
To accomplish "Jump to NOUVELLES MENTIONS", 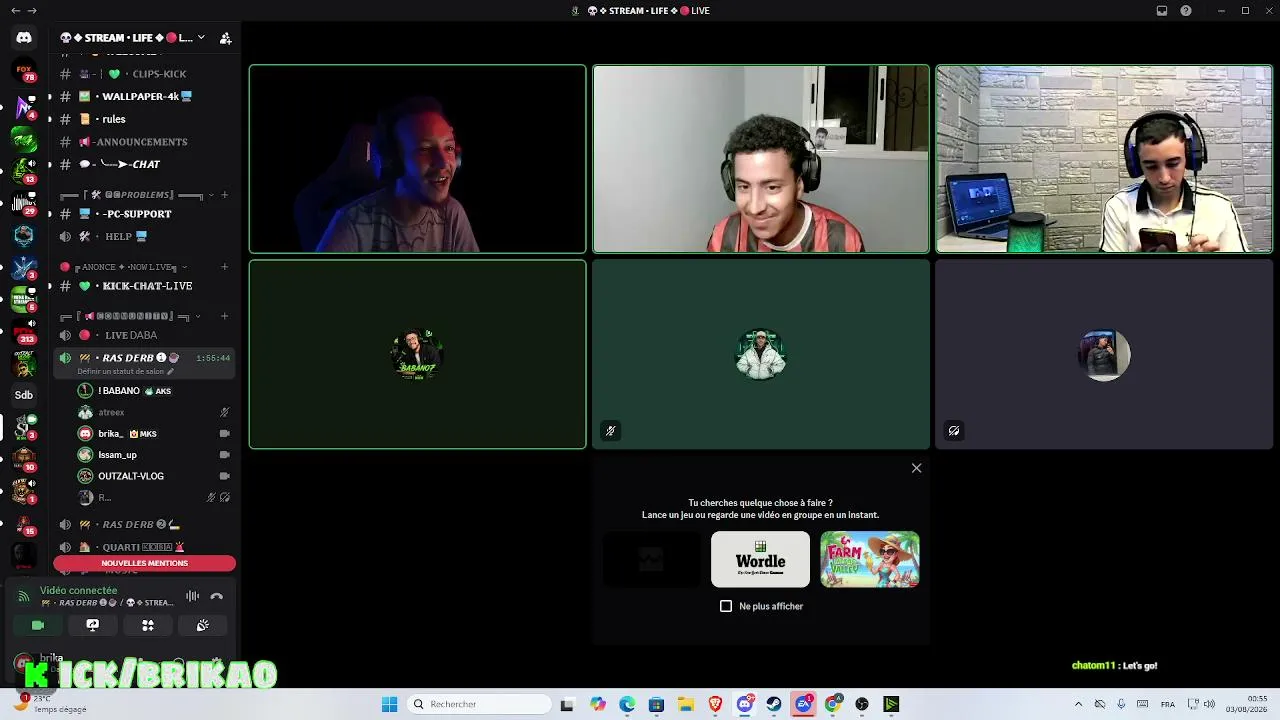I will click(x=144, y=563).
